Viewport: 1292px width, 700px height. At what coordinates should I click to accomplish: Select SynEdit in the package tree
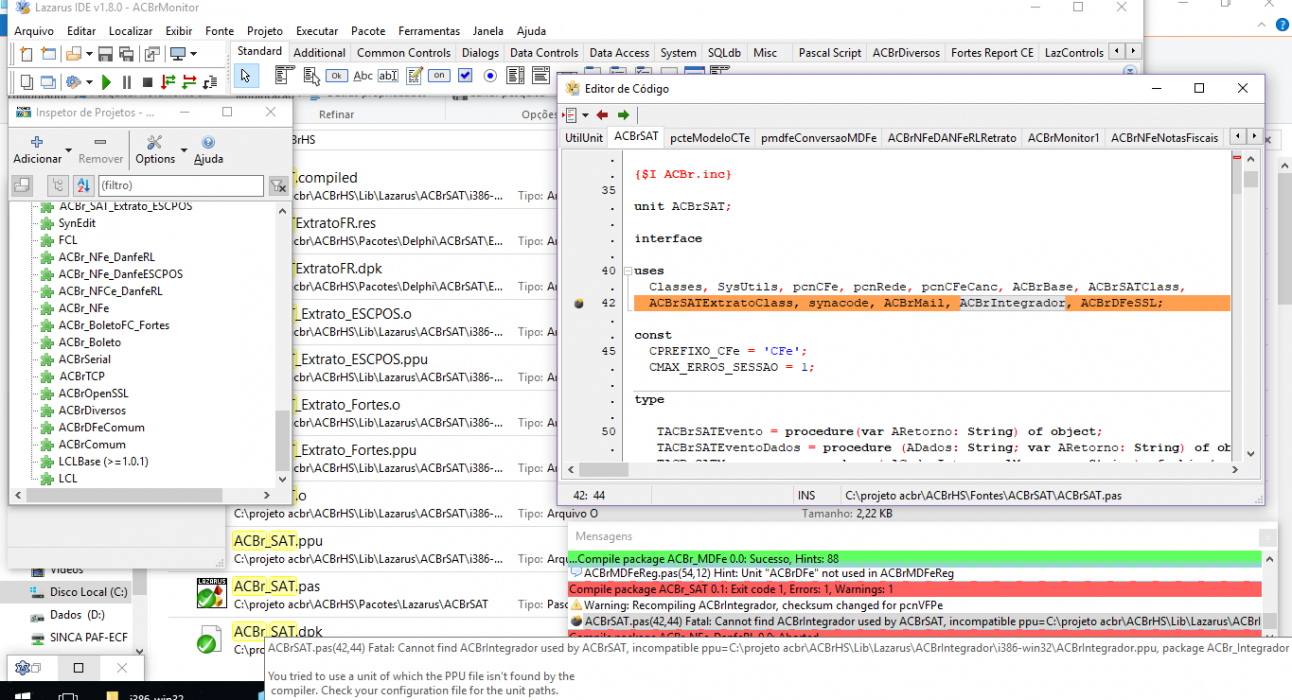pyautogui.click(x=77, y=223)
